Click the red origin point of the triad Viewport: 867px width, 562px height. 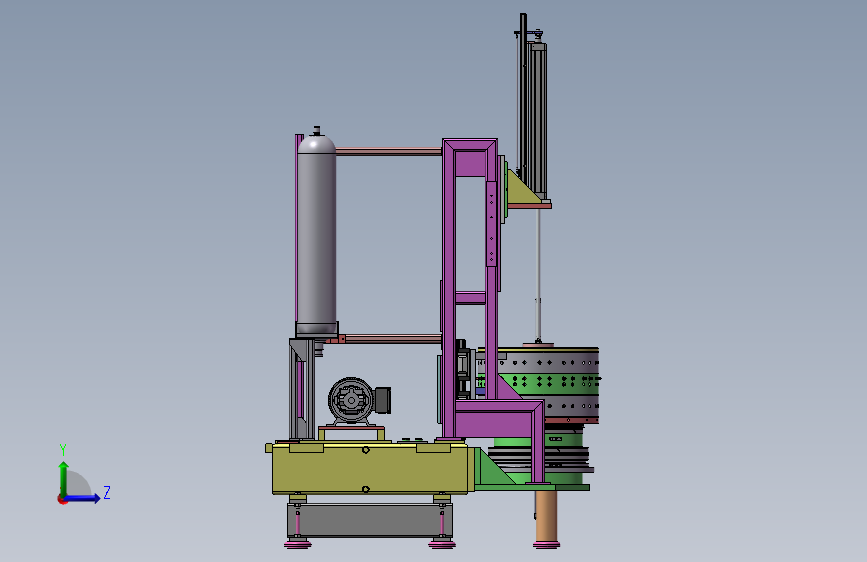coord(62,499)
